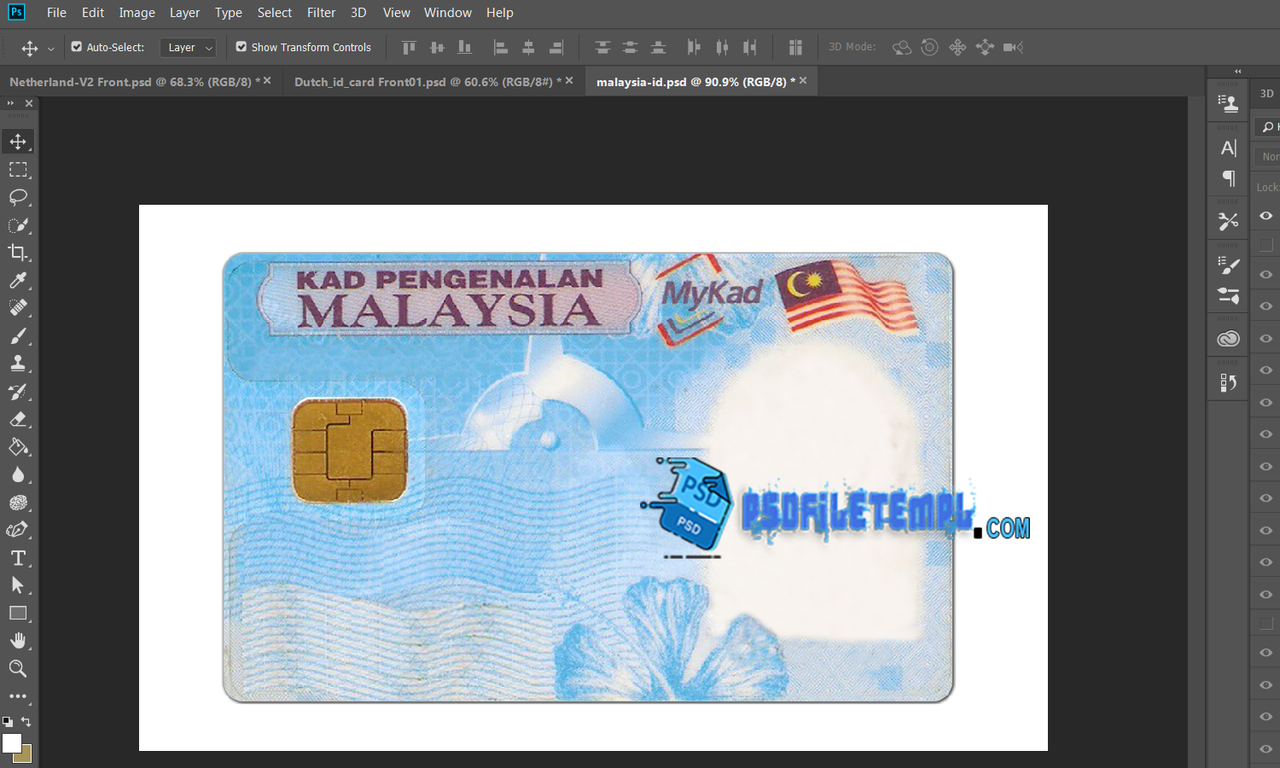Click the foreground color swatch

point(11,742)
